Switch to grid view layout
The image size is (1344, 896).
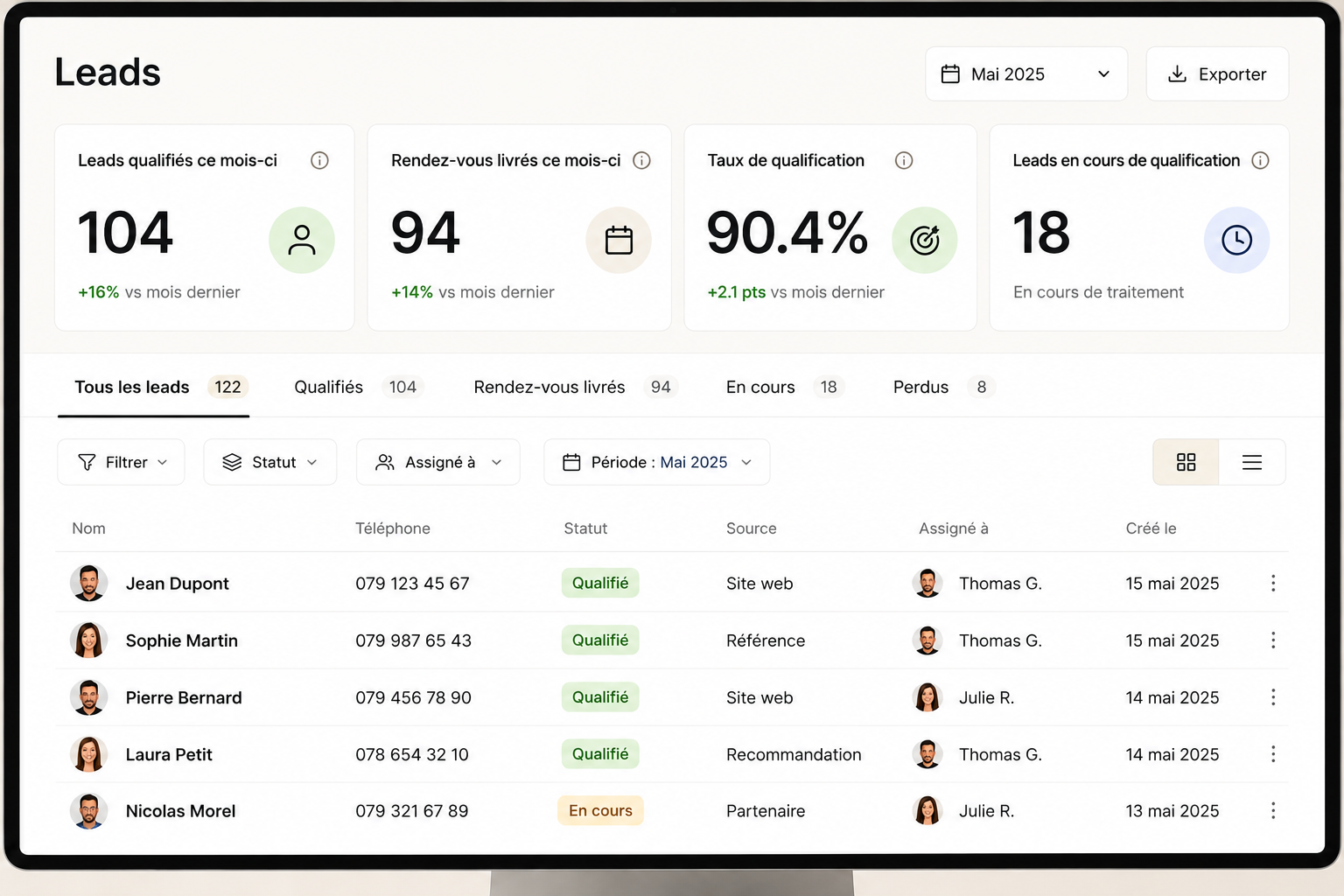click(1186, 462)
